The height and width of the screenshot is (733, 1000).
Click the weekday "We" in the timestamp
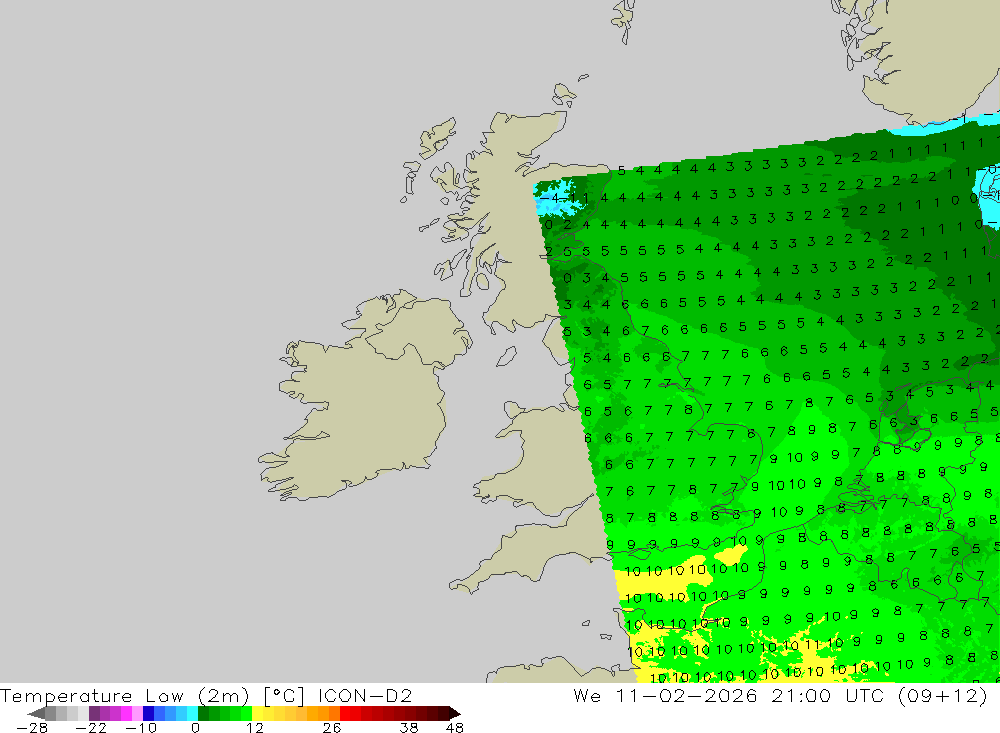tap(587, 695)
